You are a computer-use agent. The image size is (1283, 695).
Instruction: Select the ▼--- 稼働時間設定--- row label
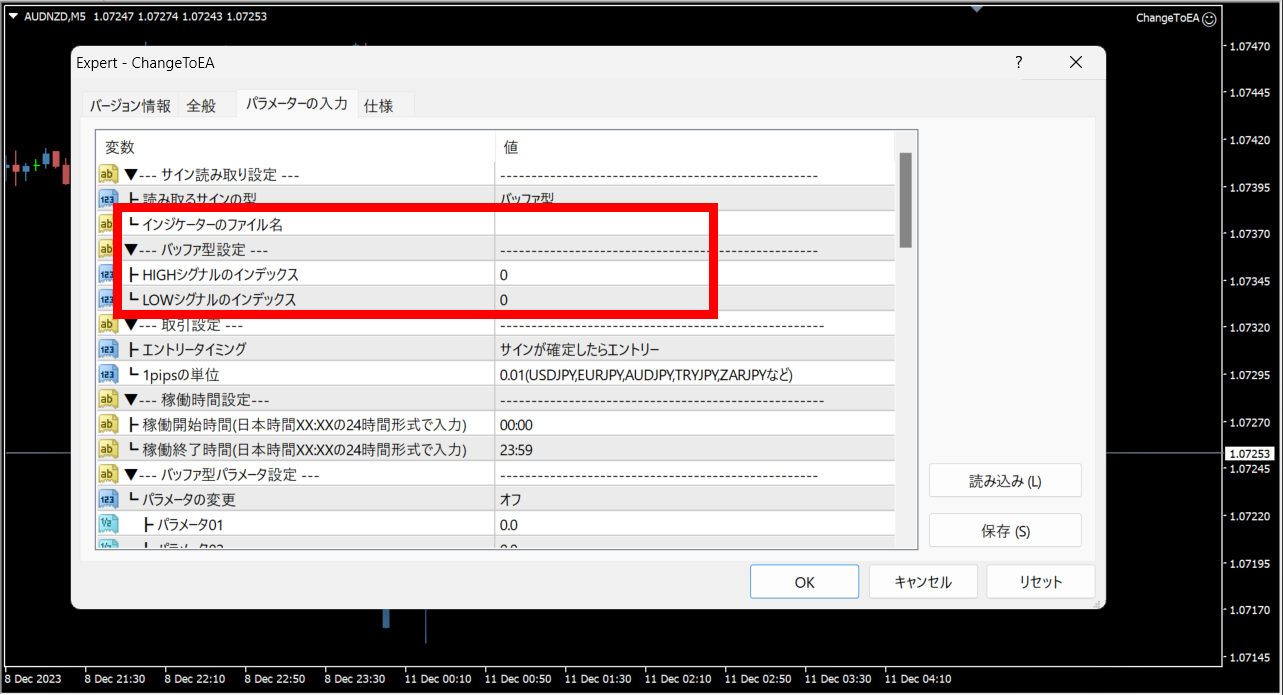point(196,400)
